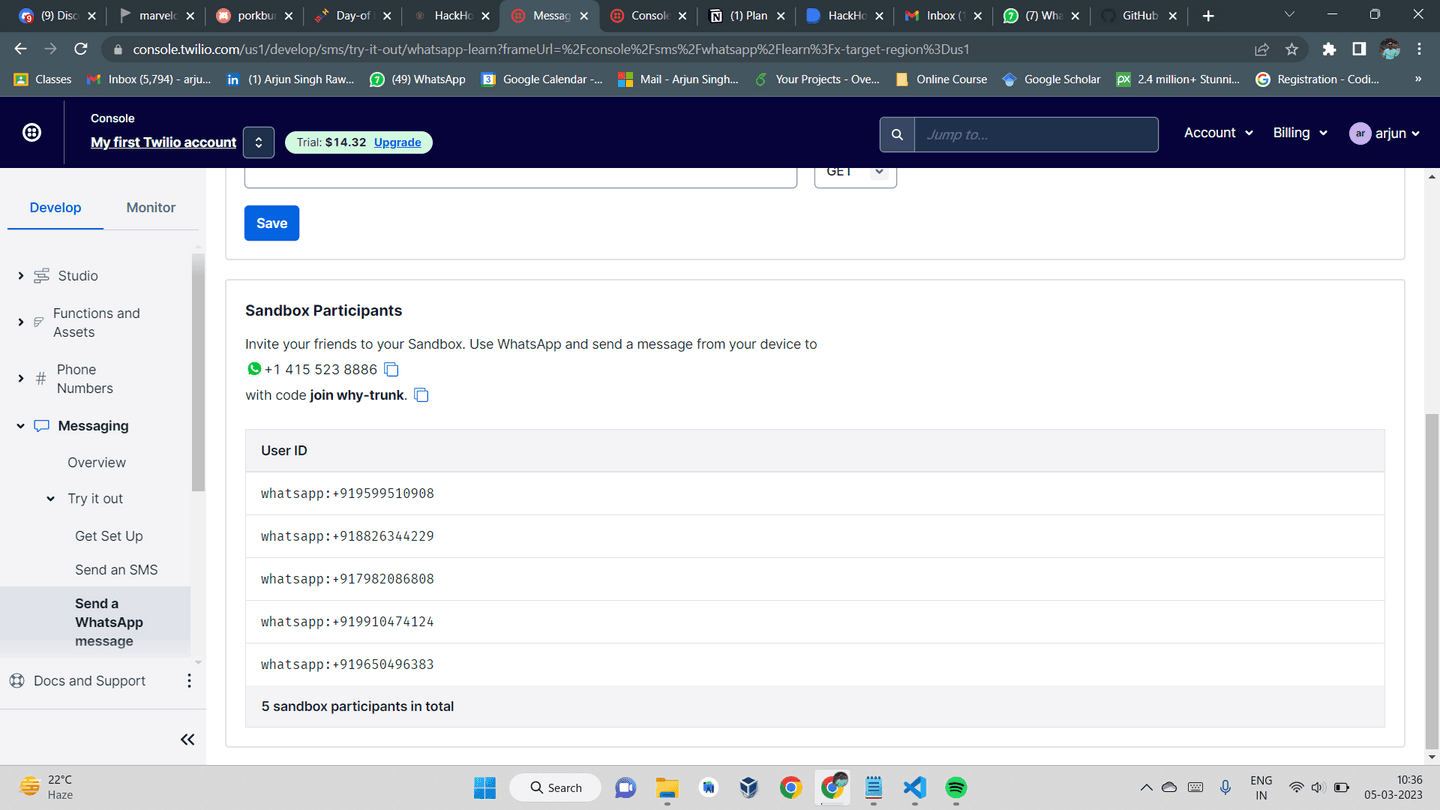The height and width of the screenshot is (810, 1440).
Task: Copy the join why-trunk code
Action: 422,395
